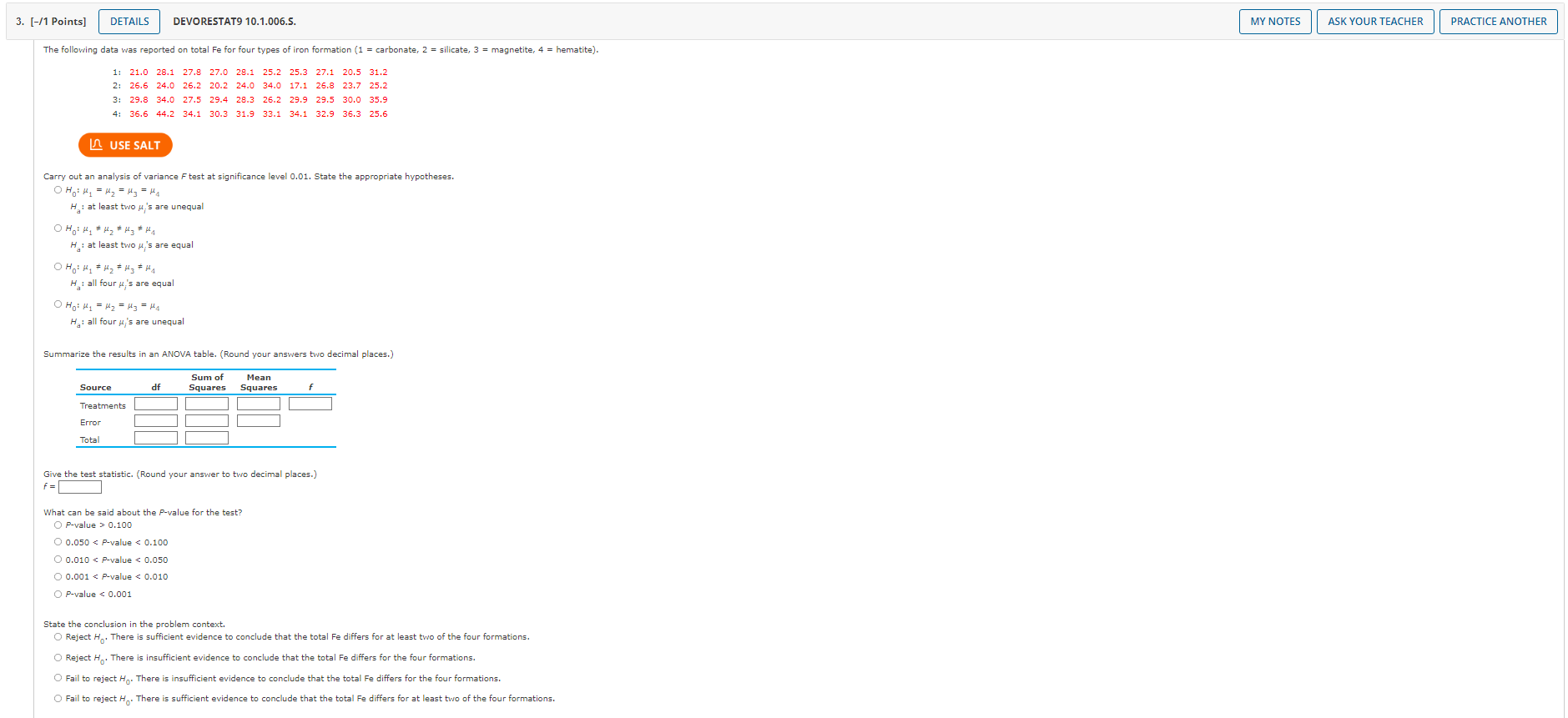Click the DEVORESTAT9 10.1.006.S. question code
Screen dimensions: 1568x718
tap(234, 22)
